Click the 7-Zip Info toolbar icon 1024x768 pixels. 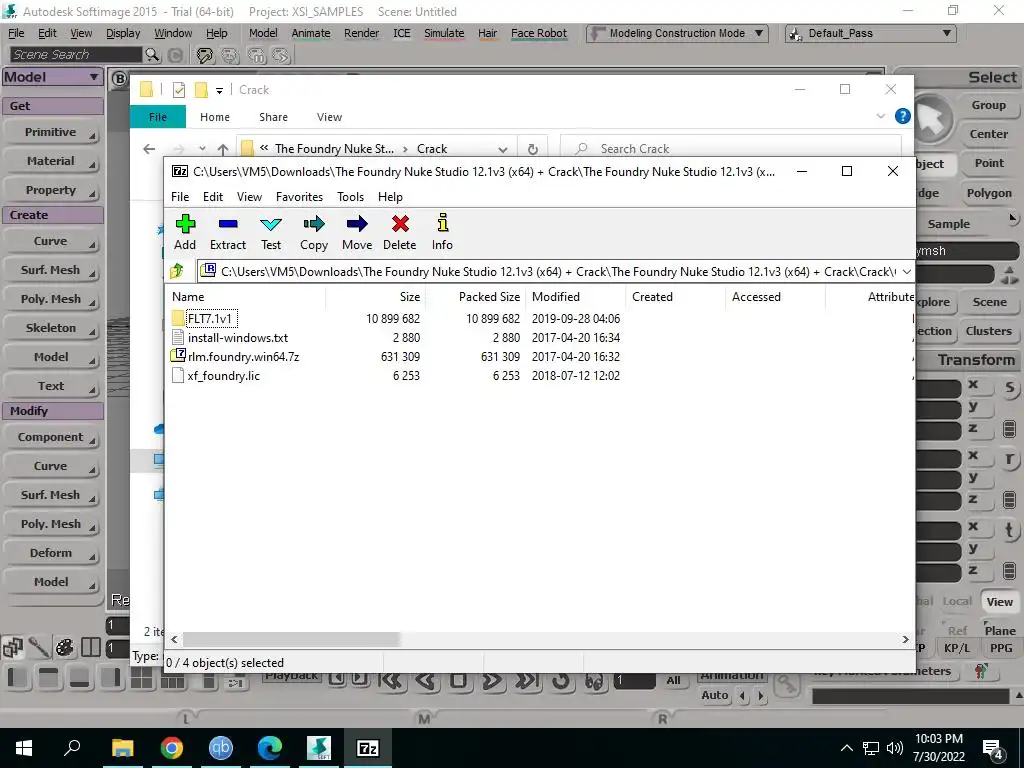(x=442, y=223)
